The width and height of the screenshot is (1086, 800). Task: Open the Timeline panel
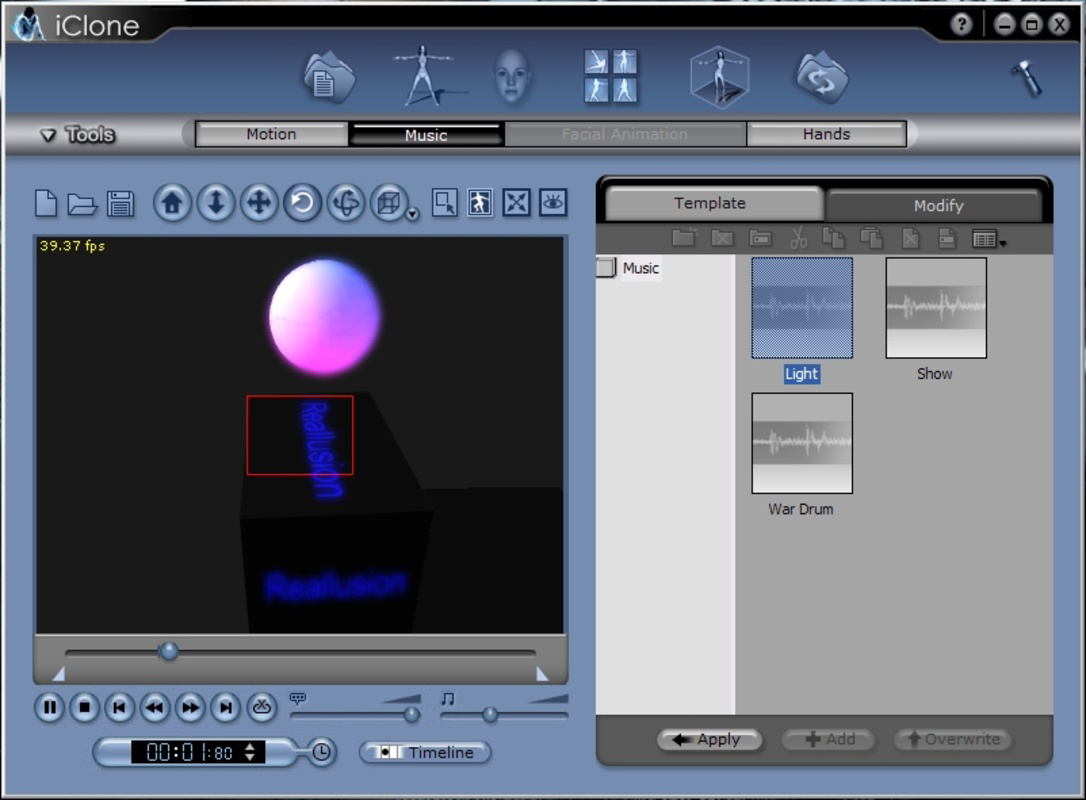[x=424, y=752]
